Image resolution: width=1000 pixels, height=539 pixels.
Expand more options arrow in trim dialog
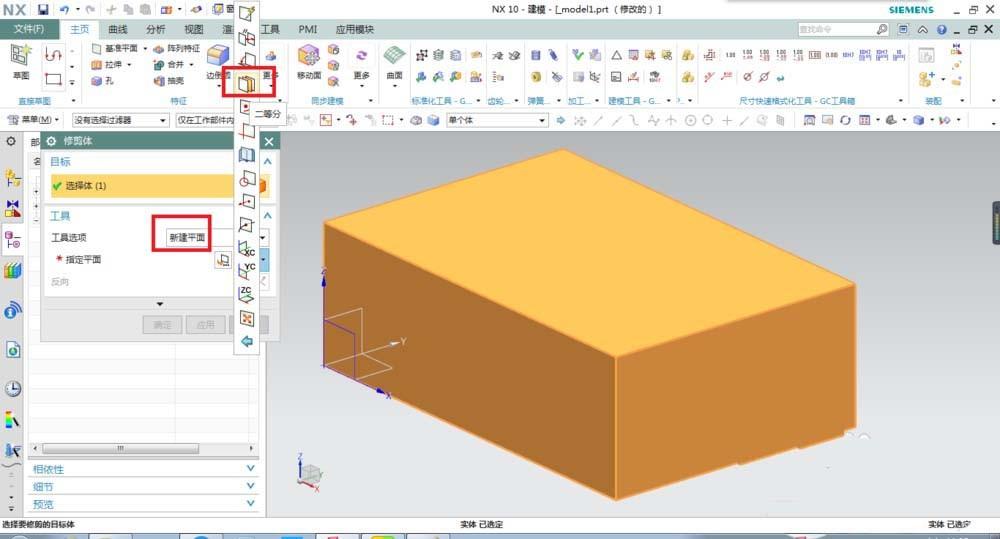coord(158,304)
